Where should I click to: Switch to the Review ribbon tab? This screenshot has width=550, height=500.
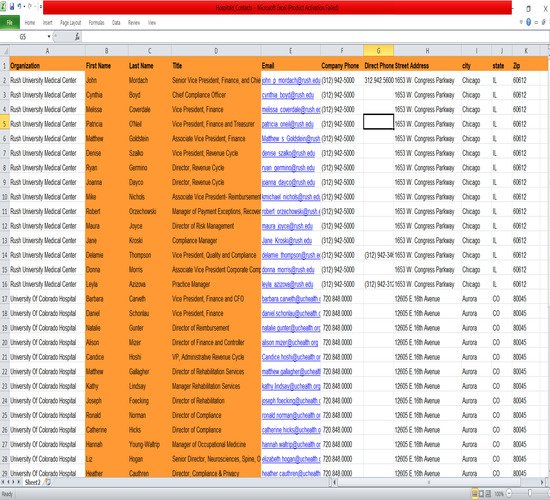[x=134, y=23]
